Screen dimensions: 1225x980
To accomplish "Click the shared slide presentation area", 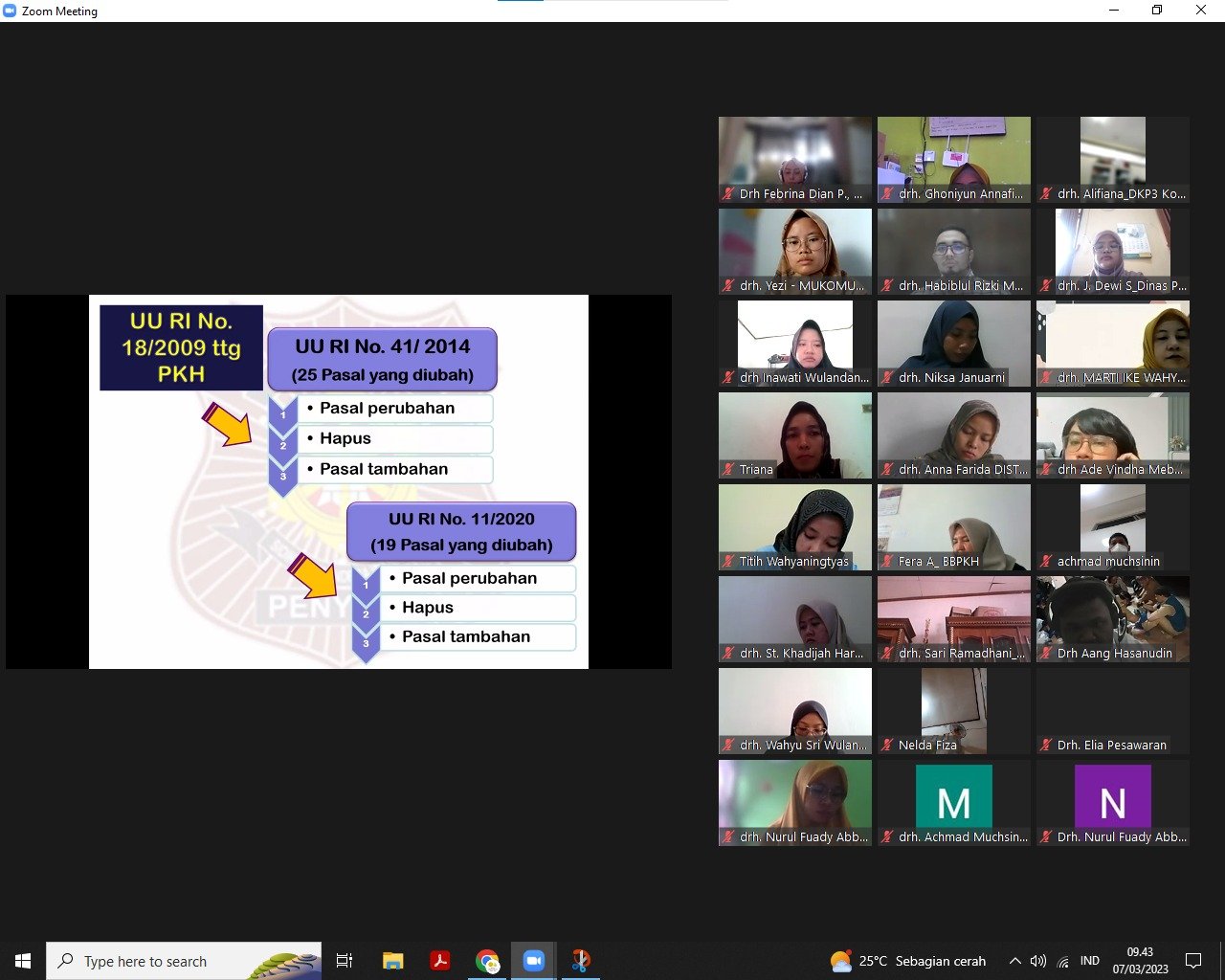I will (x=339, y=481).
